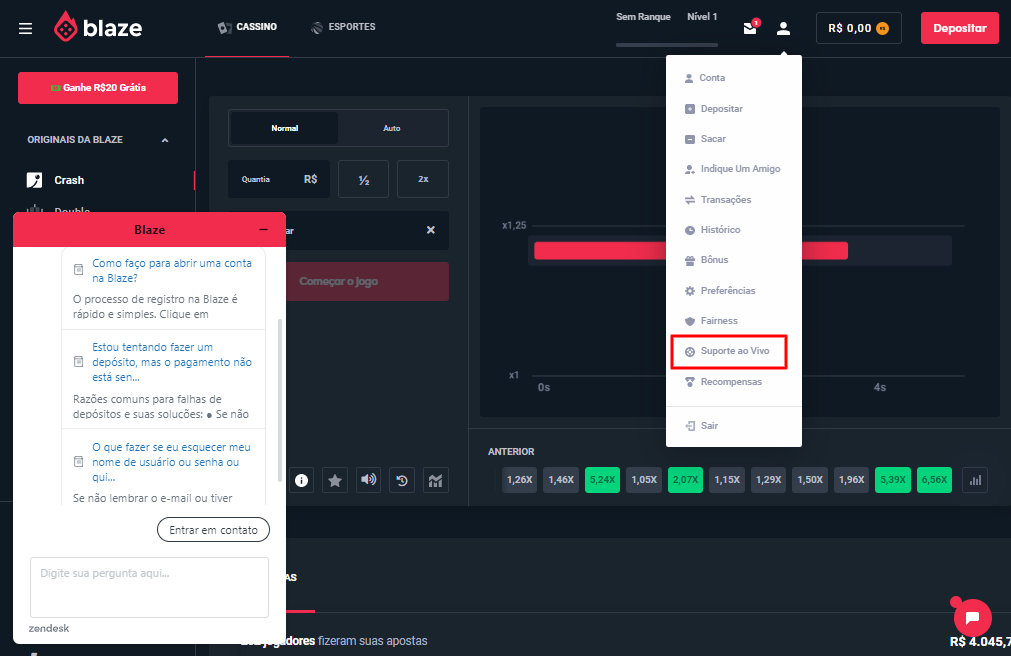
Task: Click the R$ 0,00 balance display
Action: (x=858, y=28)
